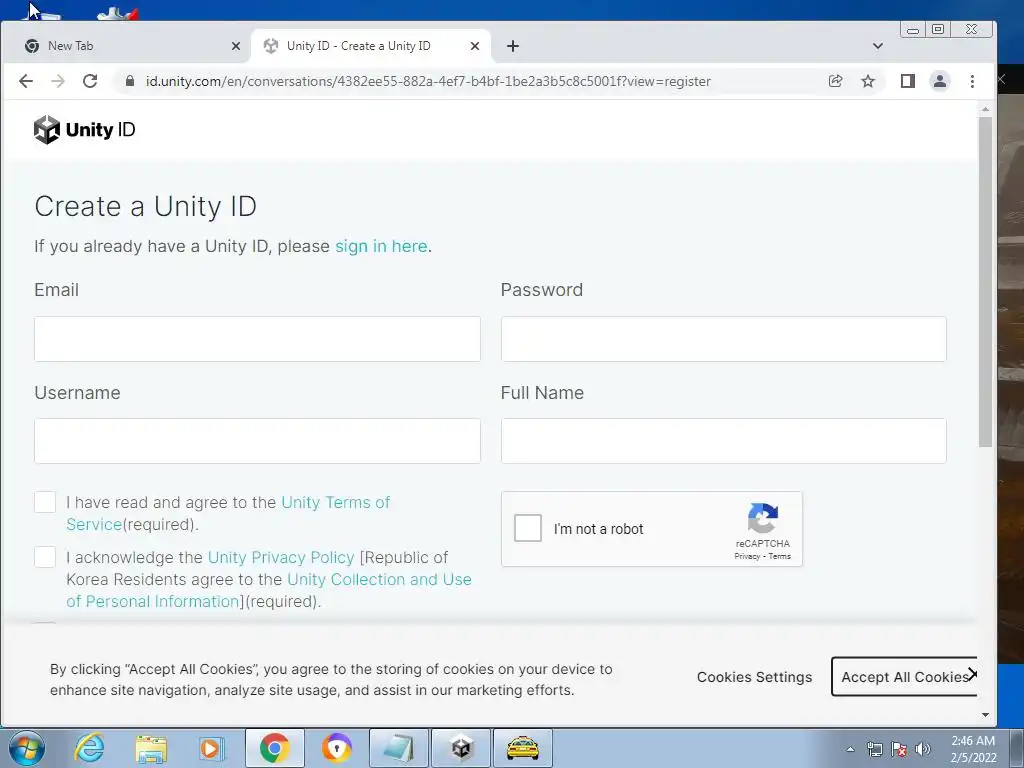1024x768 pixels.
Task: Click the volume speaker tray icon
Action: 923,749
